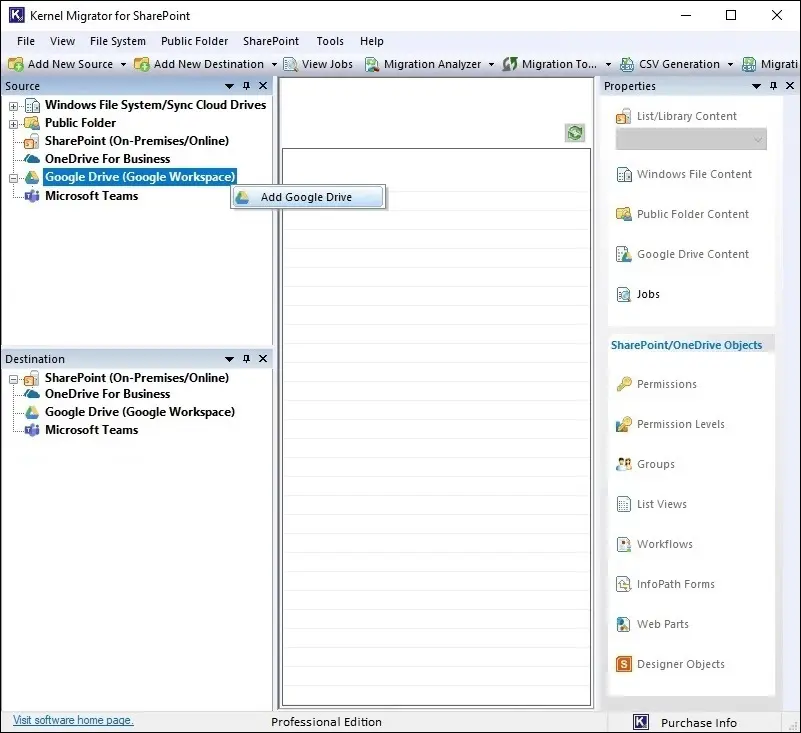Select OneDrive For Business in Destination tree
801x733 pixels.
pyautogui.click(x=107, y=394)
